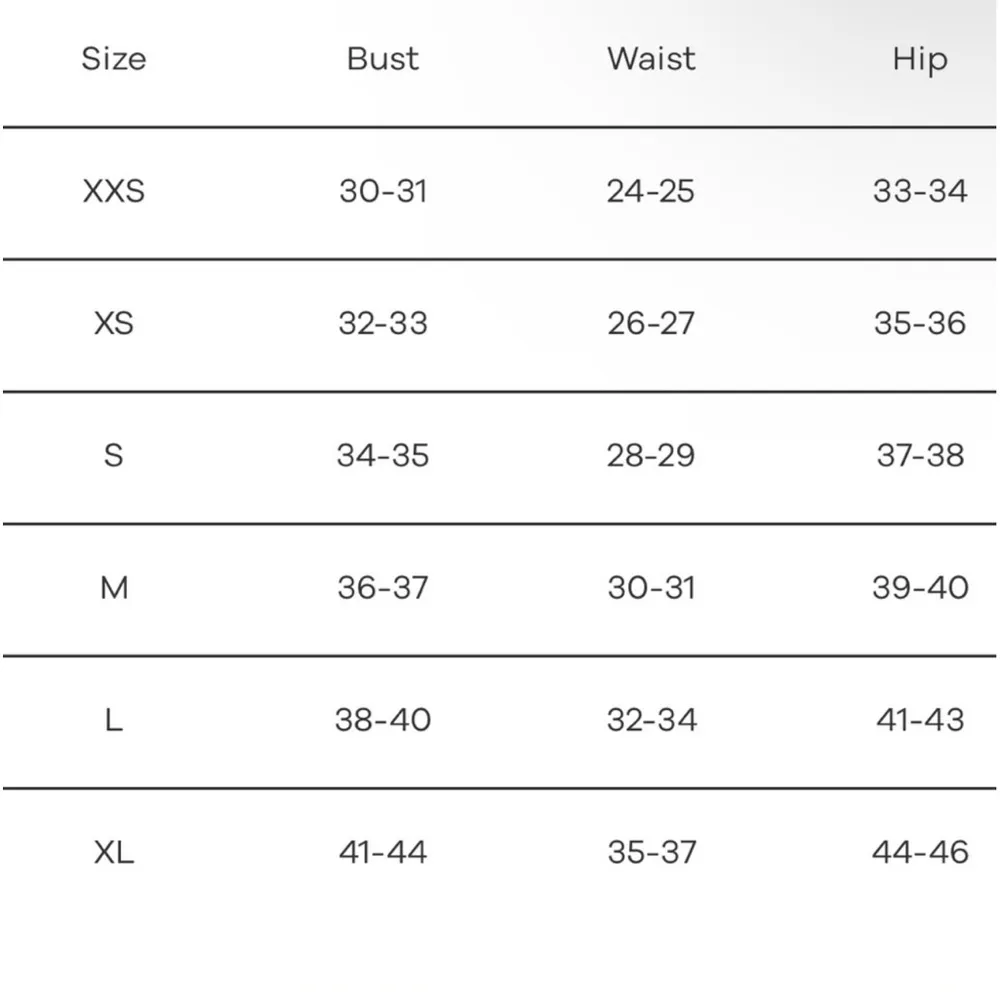Click the S waist value 28-29
This screenshot has width=1000, height=1000.
pos(650,455)
